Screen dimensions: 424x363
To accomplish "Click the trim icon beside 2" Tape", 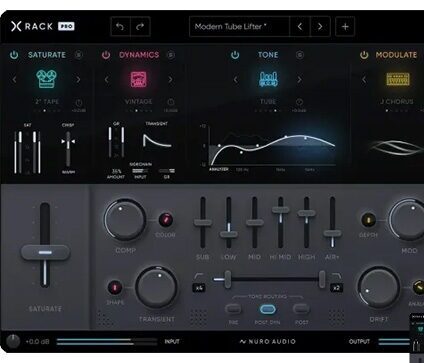I will 79,102.
